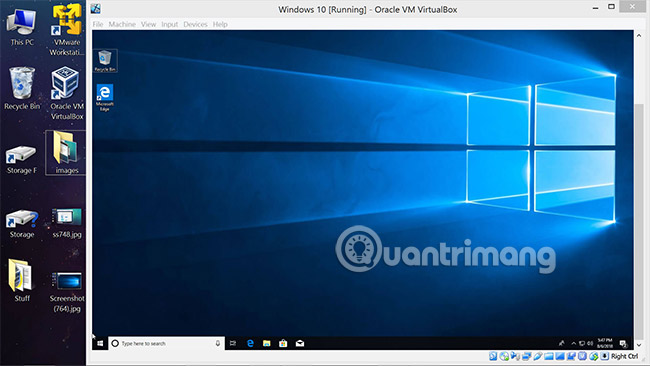This screenshot has width=650, height=366.
Task: Click the audio status icon
Action: [516, 356]
